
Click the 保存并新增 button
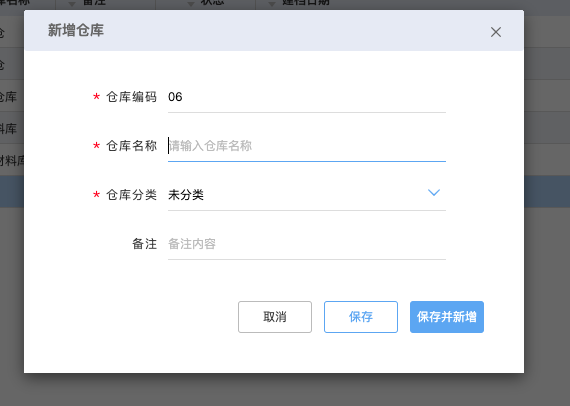[x=447, y=317]
